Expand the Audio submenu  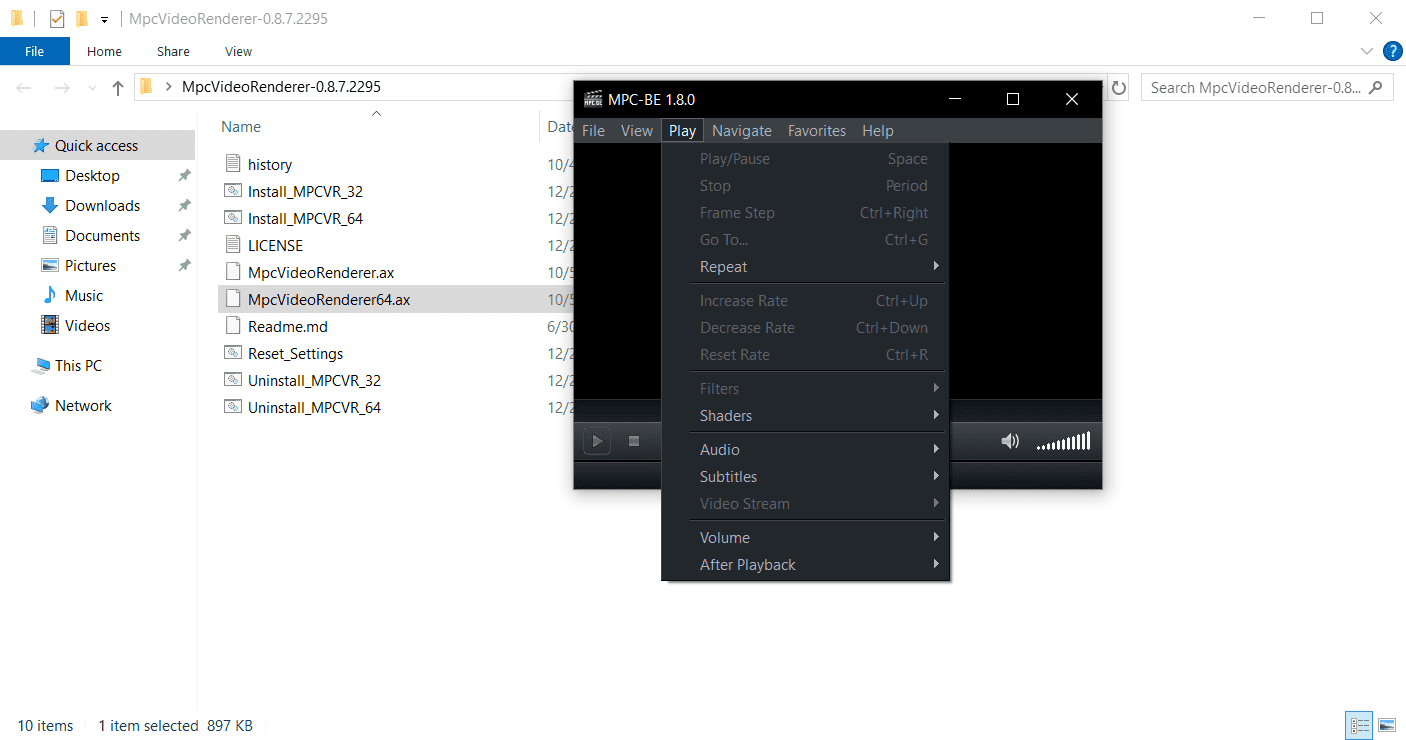pos(805,450)
